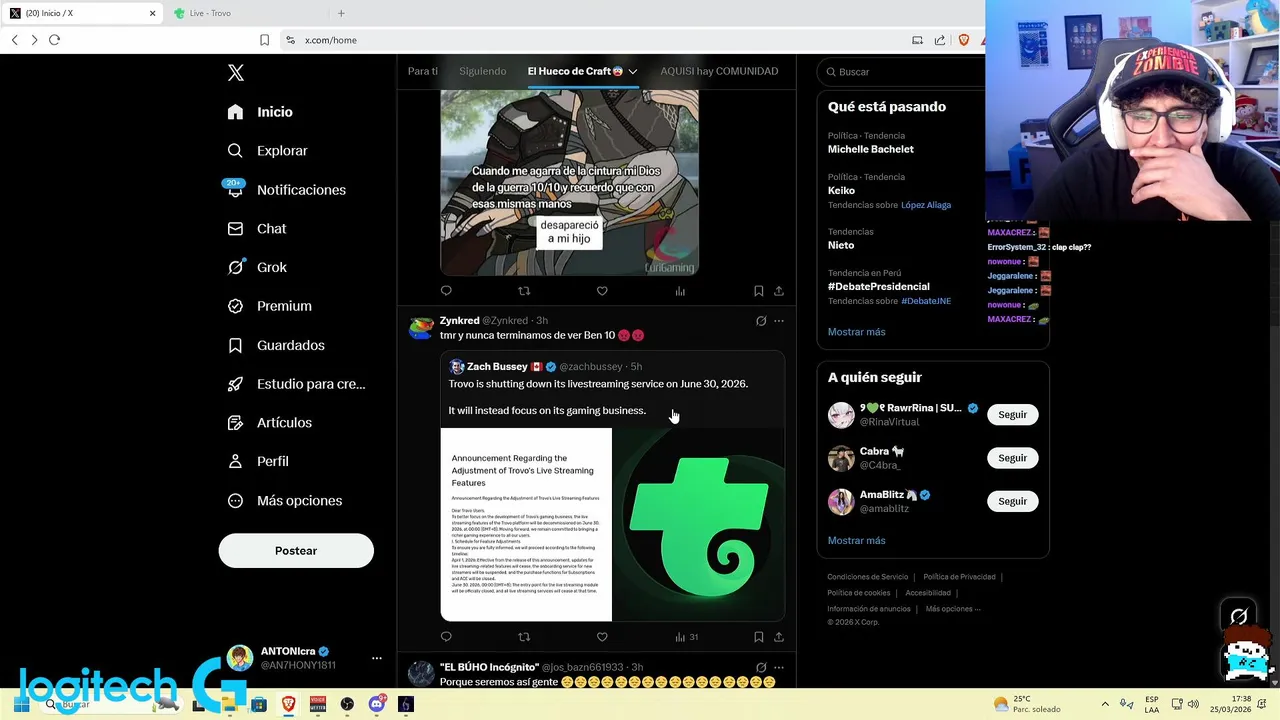Like the God of War meme post
1280x720 pixels.
[602, 291]
